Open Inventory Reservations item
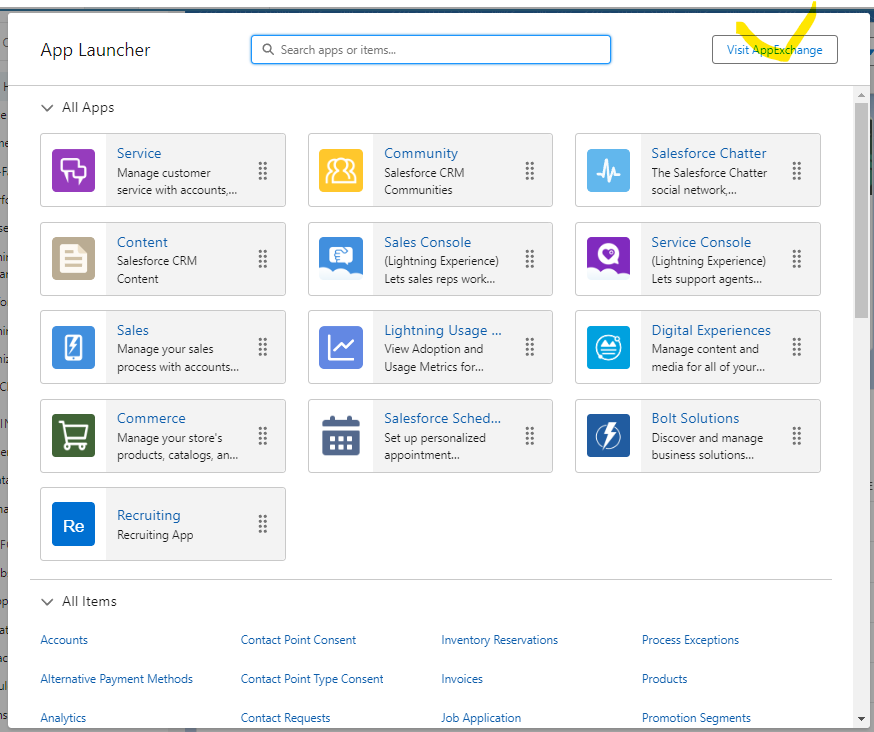 499,640
